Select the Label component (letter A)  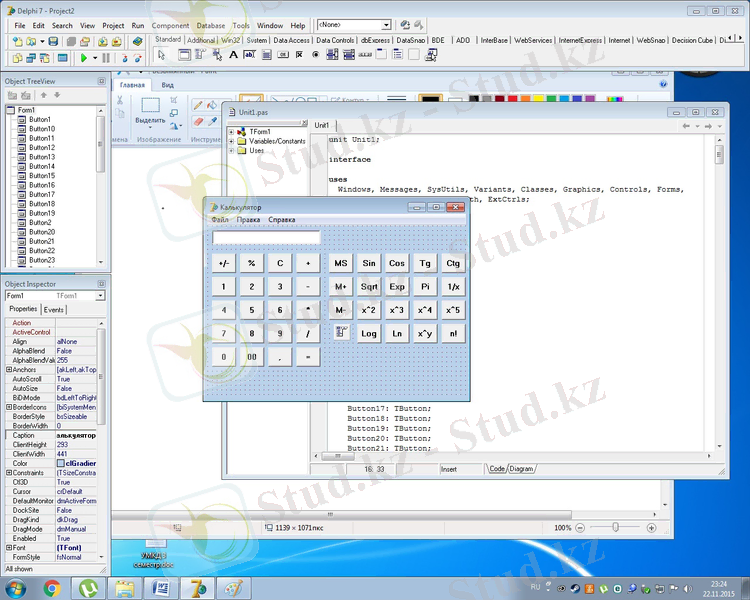pyautogui.click(x=233, y=55)
